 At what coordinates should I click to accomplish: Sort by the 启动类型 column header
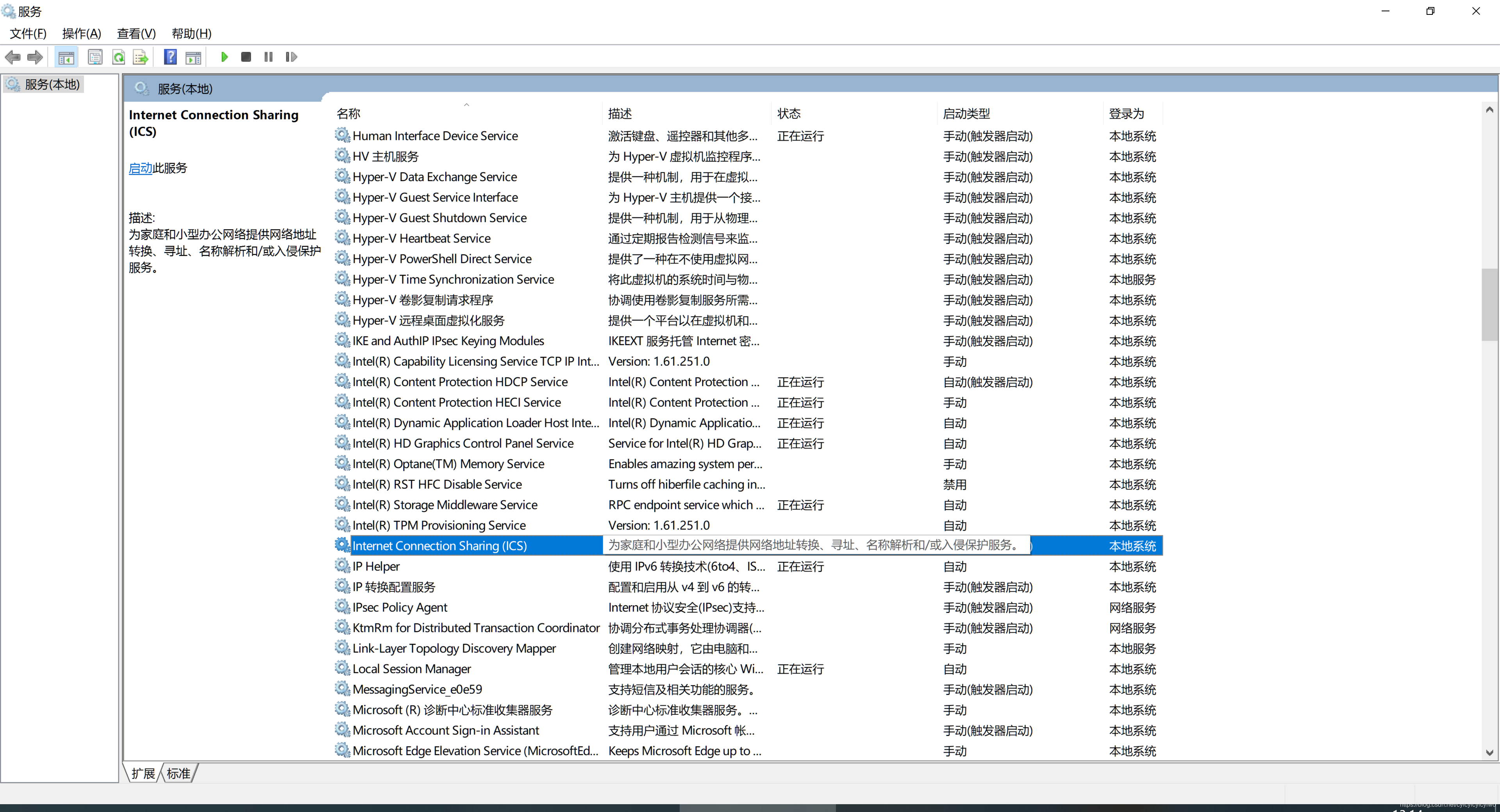tap(966, 114)
